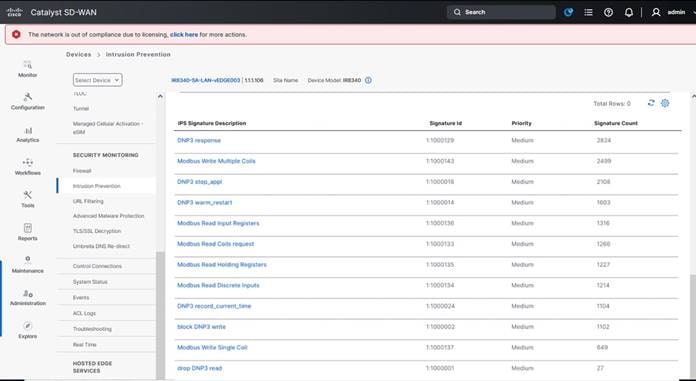Click the main content vertical scrollbar
The image size is (696, 381).
pyautogui.click(x=693, y=326)
